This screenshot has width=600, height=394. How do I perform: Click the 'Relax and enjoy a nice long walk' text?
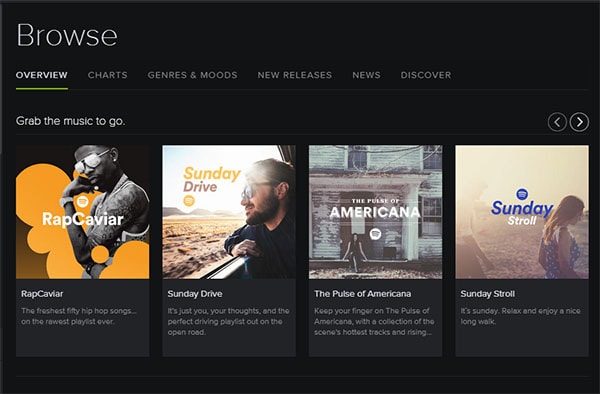(x=520, y=316)
